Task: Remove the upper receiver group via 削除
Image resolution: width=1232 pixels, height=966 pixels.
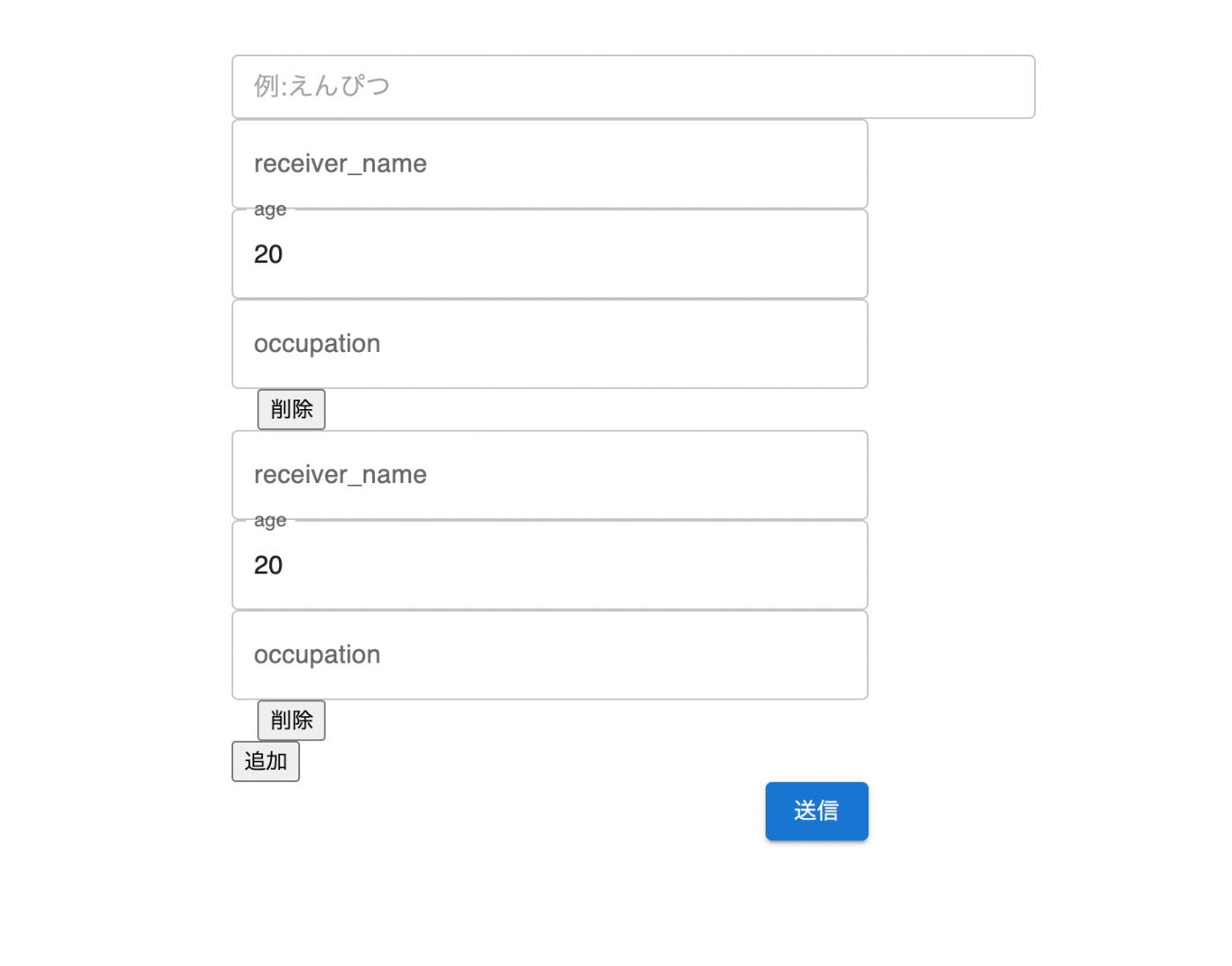Action: (x=291, y=409)
